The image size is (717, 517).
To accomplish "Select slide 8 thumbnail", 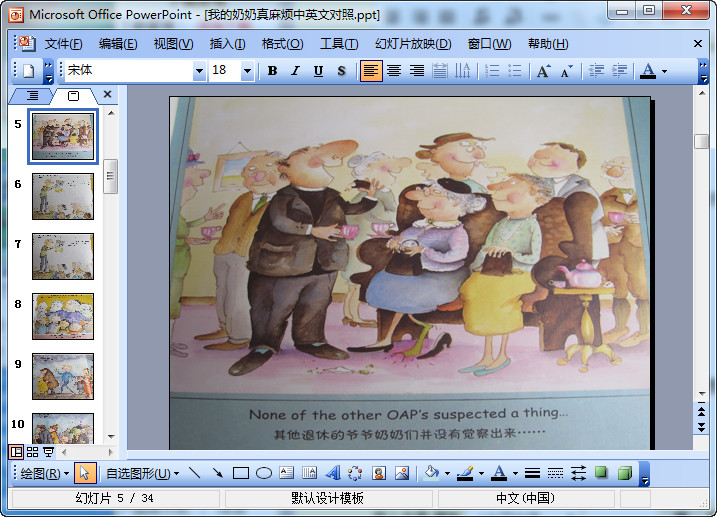I will coord(63,316).
